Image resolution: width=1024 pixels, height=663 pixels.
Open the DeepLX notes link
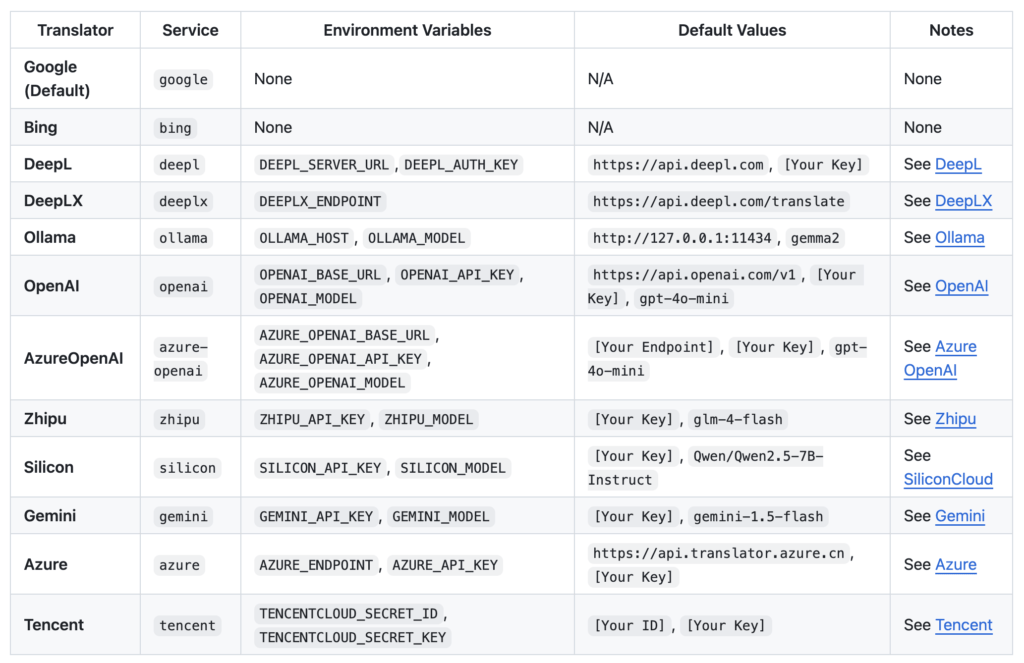pos(963,201)
